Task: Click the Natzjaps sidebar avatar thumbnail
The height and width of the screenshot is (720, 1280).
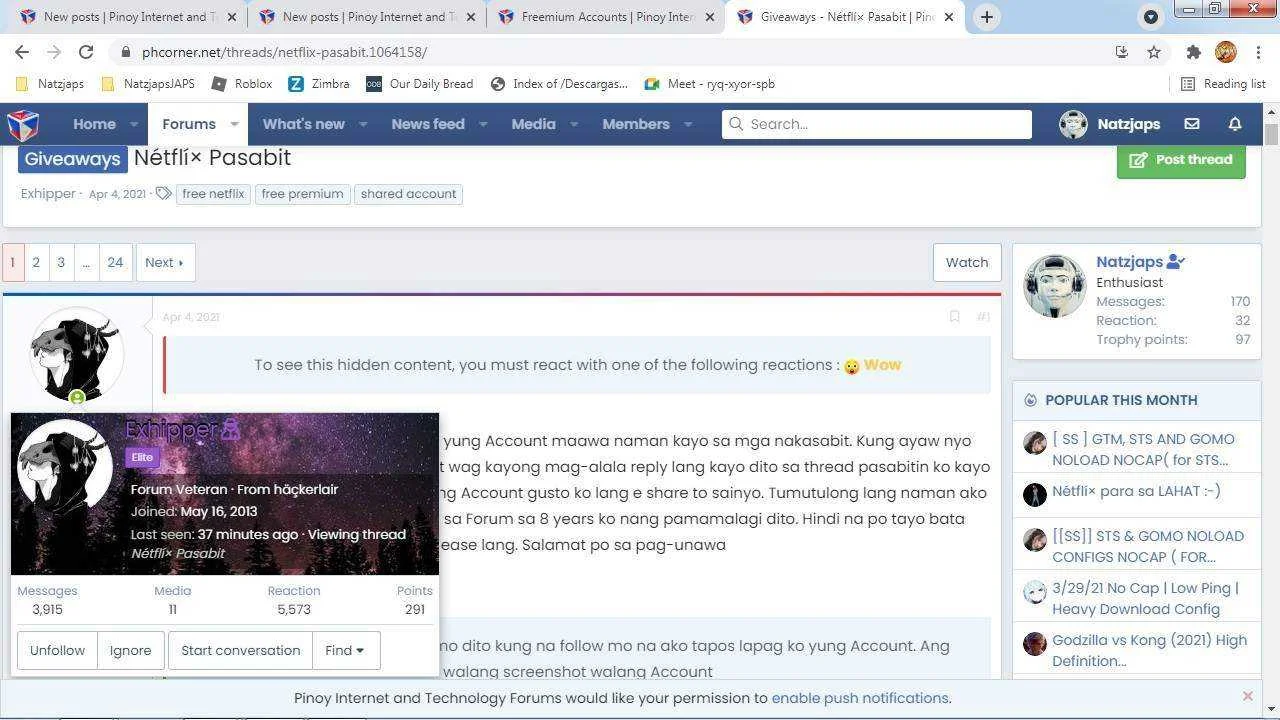Action: 1055,286
